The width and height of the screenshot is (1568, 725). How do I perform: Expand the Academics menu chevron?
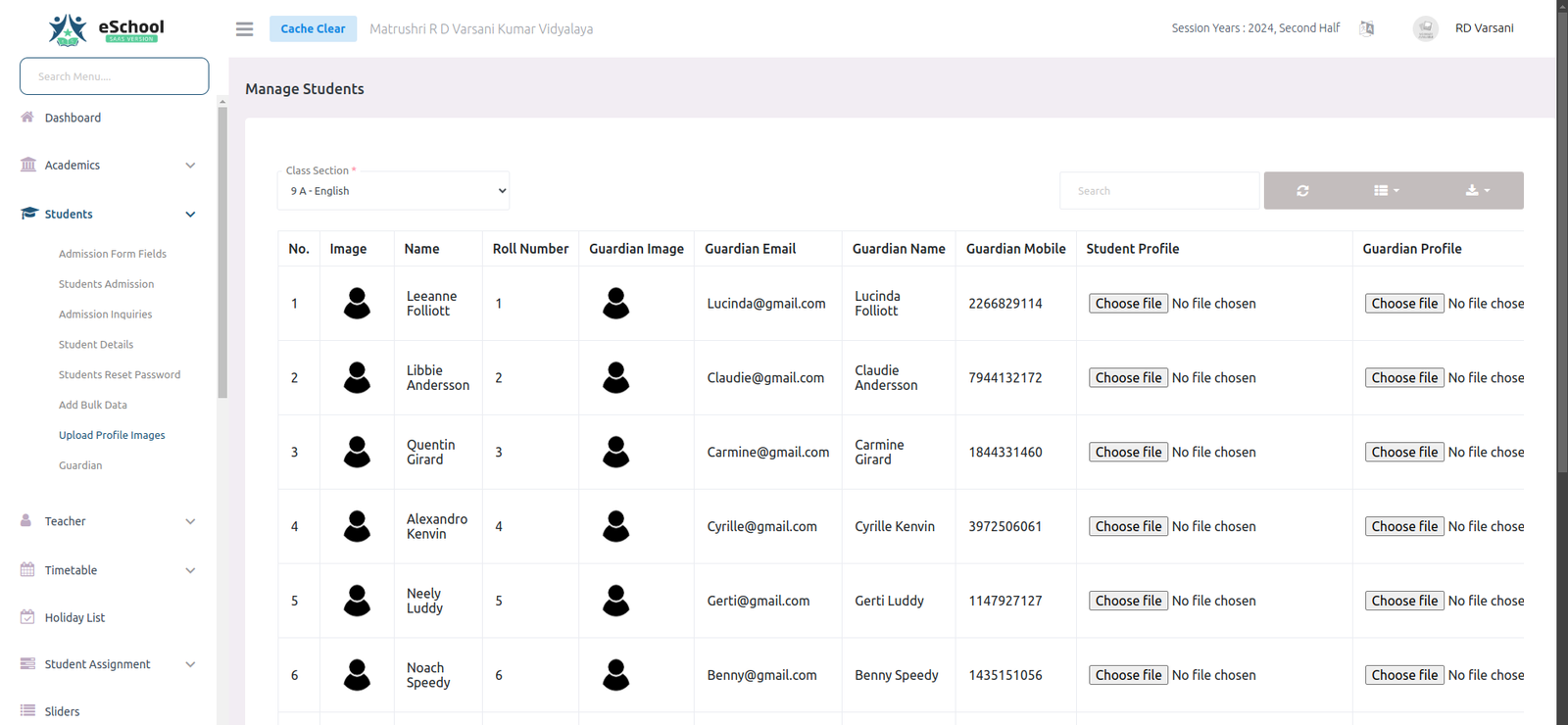click(190, 166)
